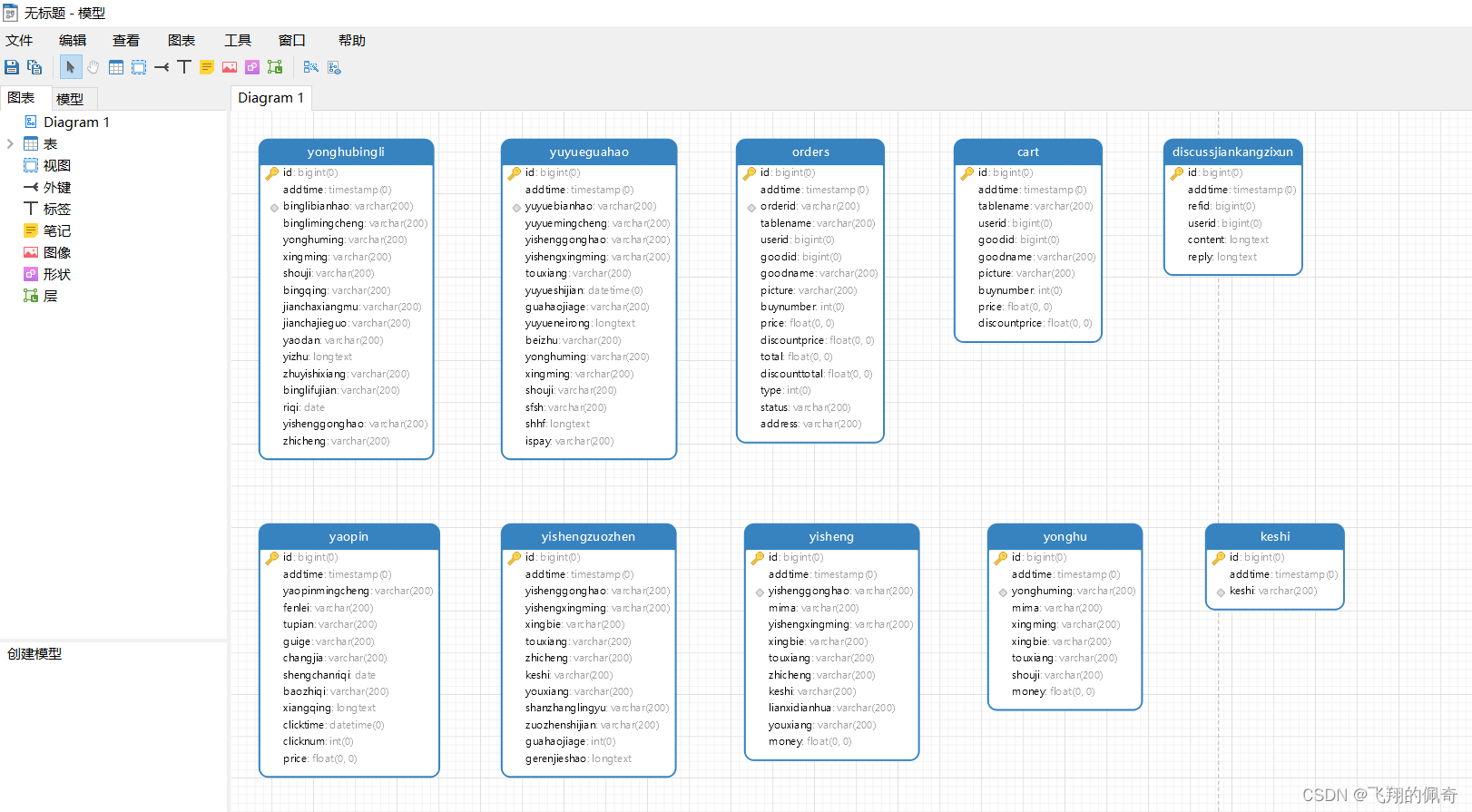The image size is (1472, 812).
Task: Click the yonghubingli table header
Action: (x=346, y=152)
